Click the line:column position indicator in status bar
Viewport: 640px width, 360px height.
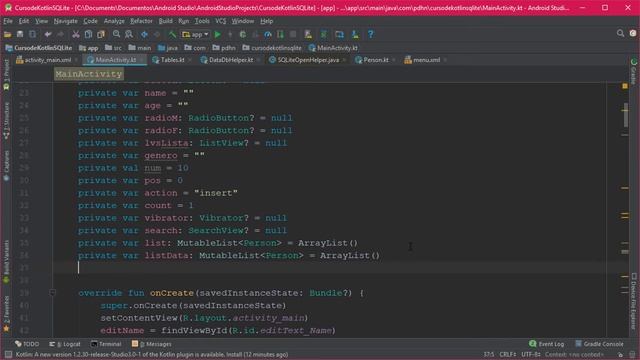tap(489, 355)
